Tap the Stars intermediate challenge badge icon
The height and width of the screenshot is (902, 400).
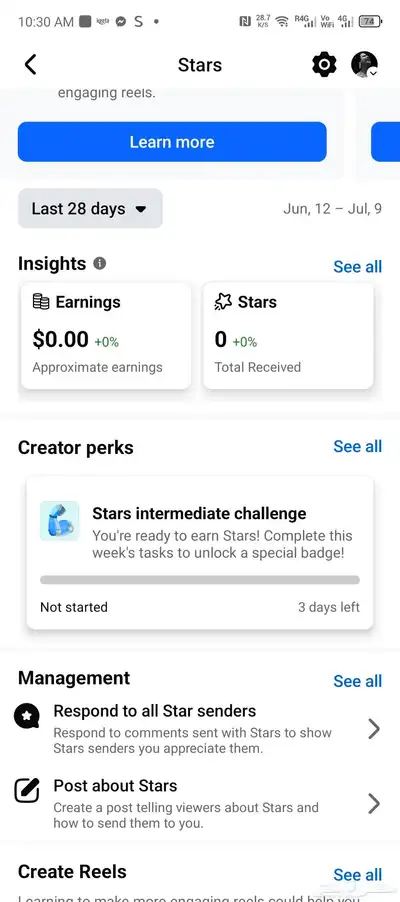click(59, 521)
